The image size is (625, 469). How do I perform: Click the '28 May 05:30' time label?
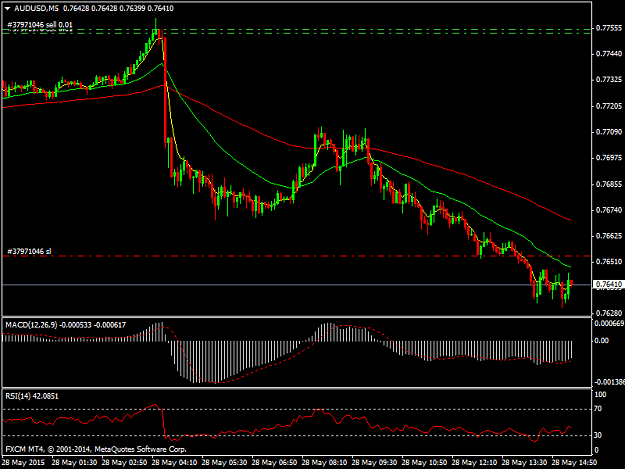[224, 463]
